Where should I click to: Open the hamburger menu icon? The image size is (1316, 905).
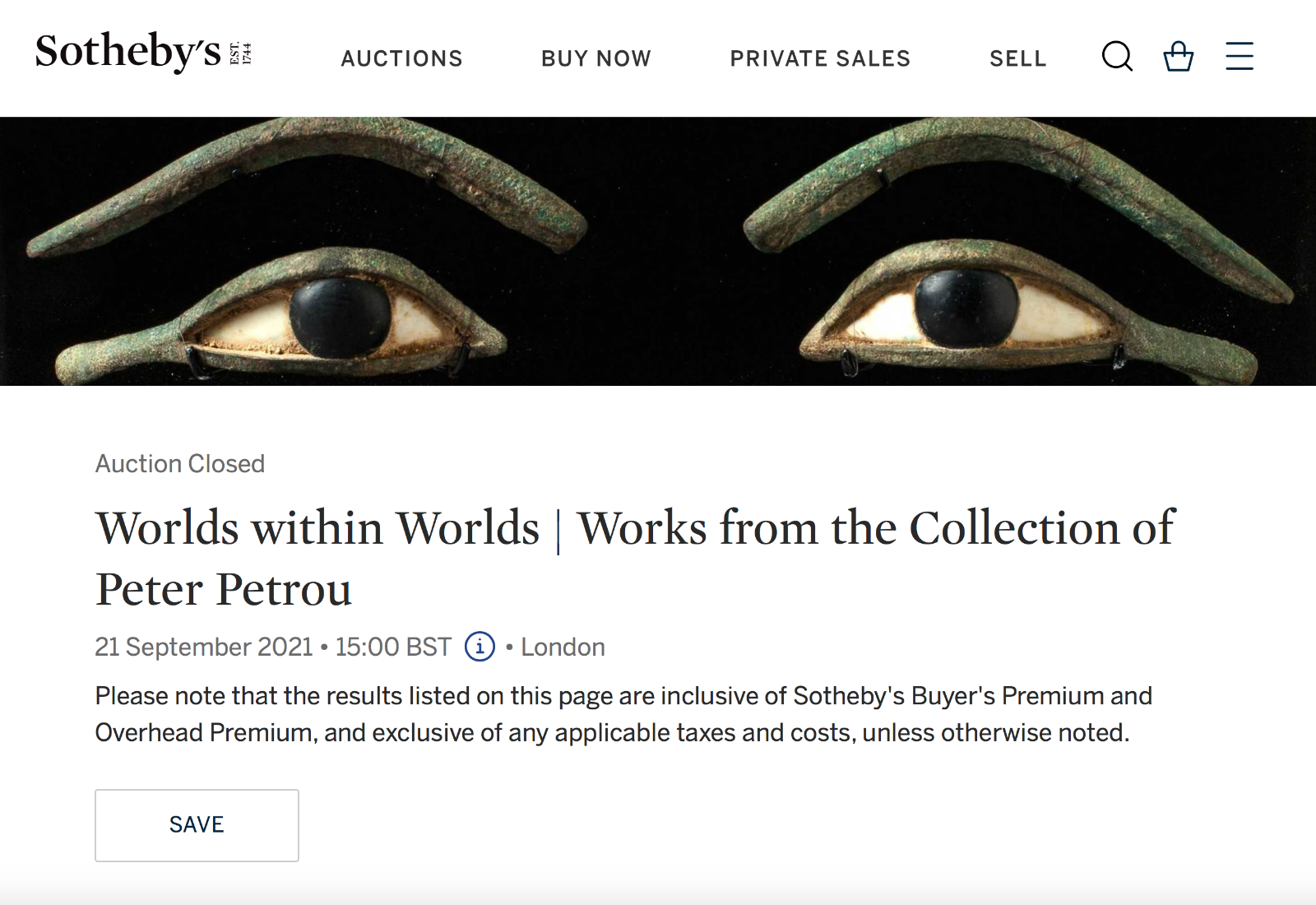(1239, 57)
